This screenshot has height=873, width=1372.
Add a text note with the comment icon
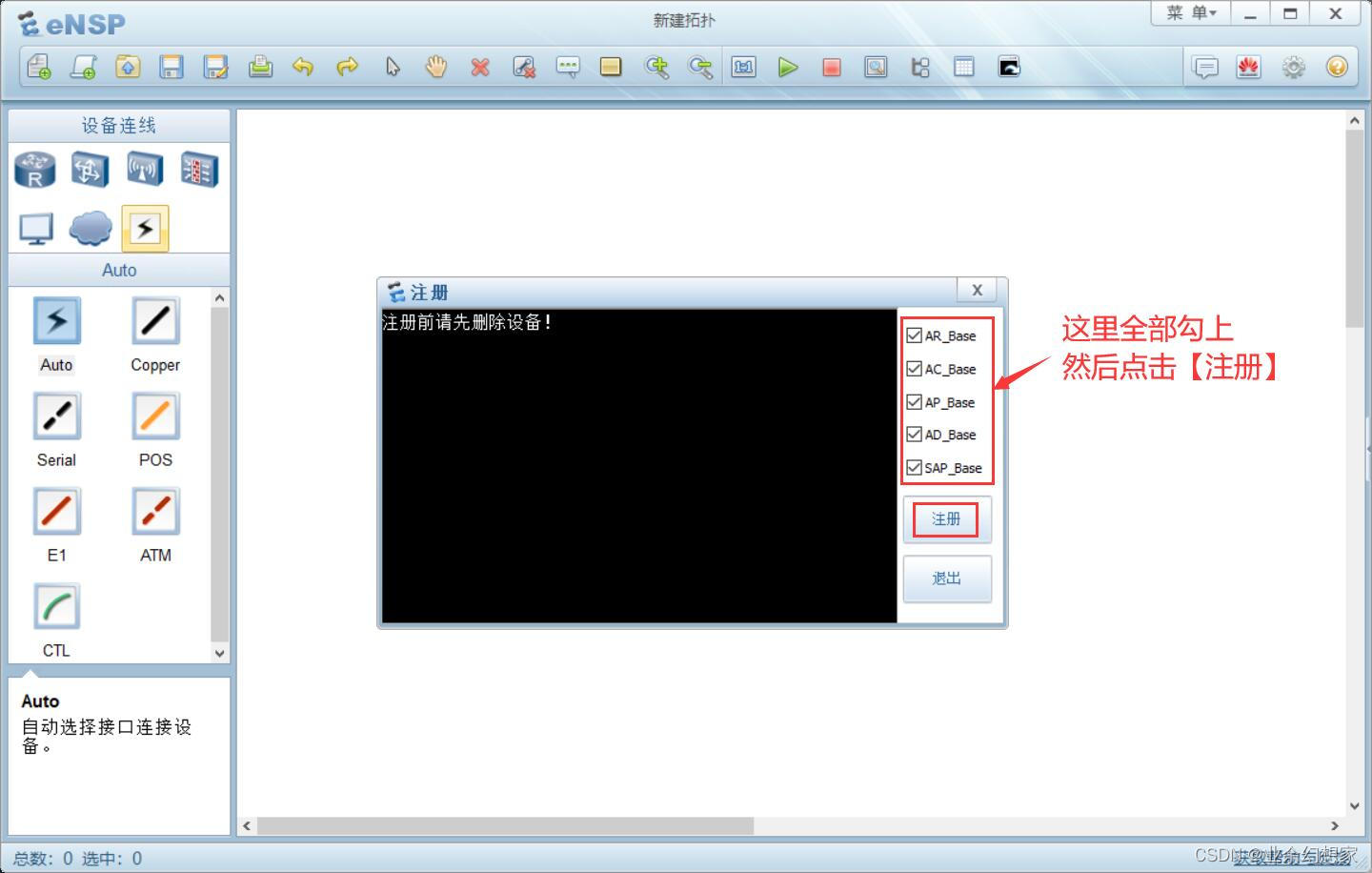click(x=568, y=67)
